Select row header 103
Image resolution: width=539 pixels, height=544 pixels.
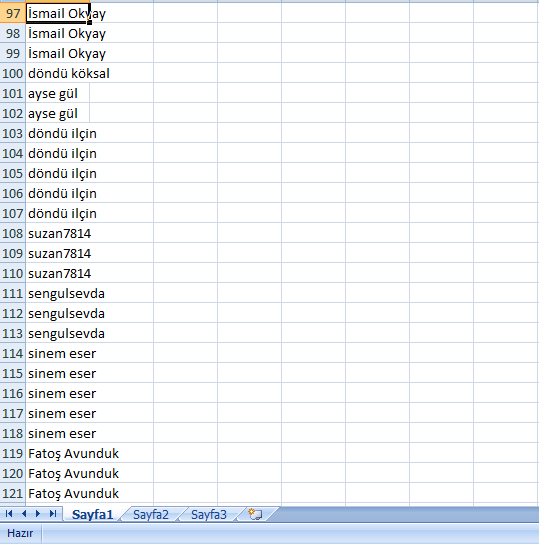tap(13, 133)
